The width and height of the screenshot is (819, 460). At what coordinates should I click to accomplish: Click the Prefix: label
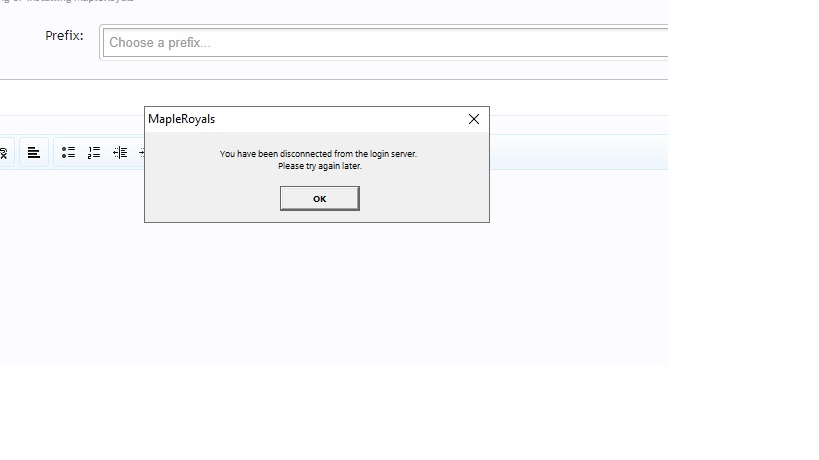(x=64, y=36)
